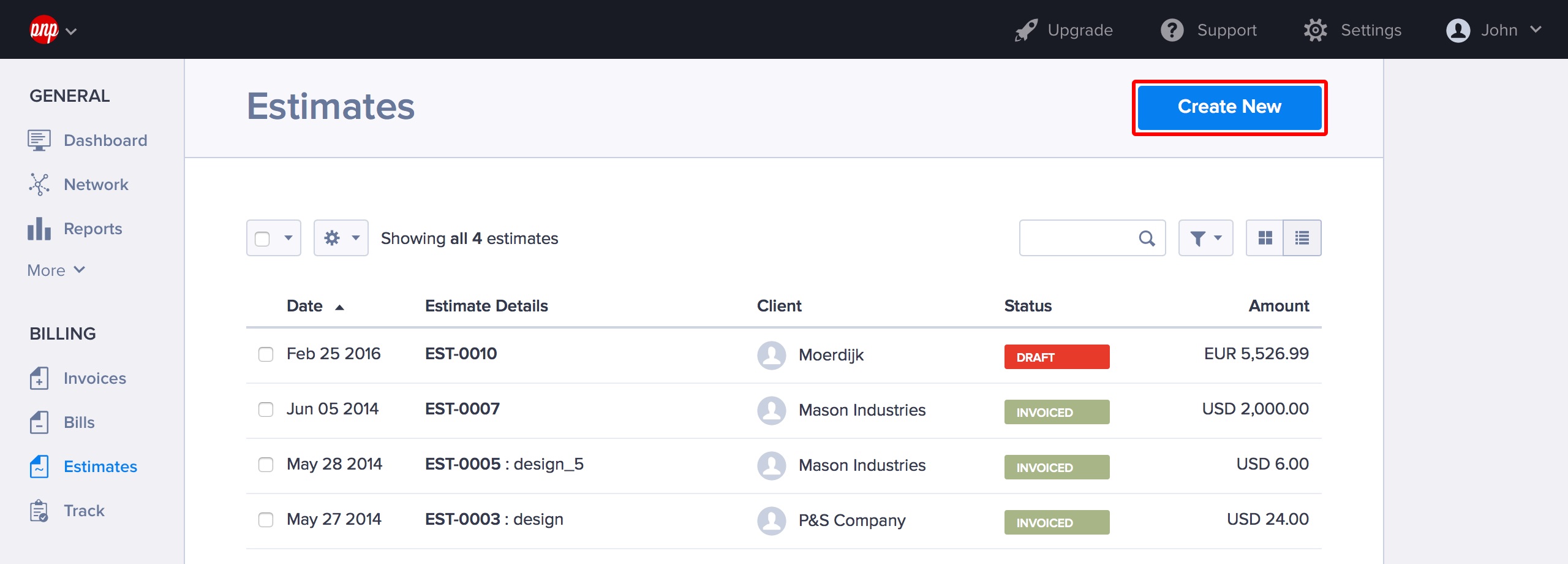Image resolution: width=1568 pixels, height=564 pixels.
Task: Switch to grid view icon
Action: (1265, 238)
